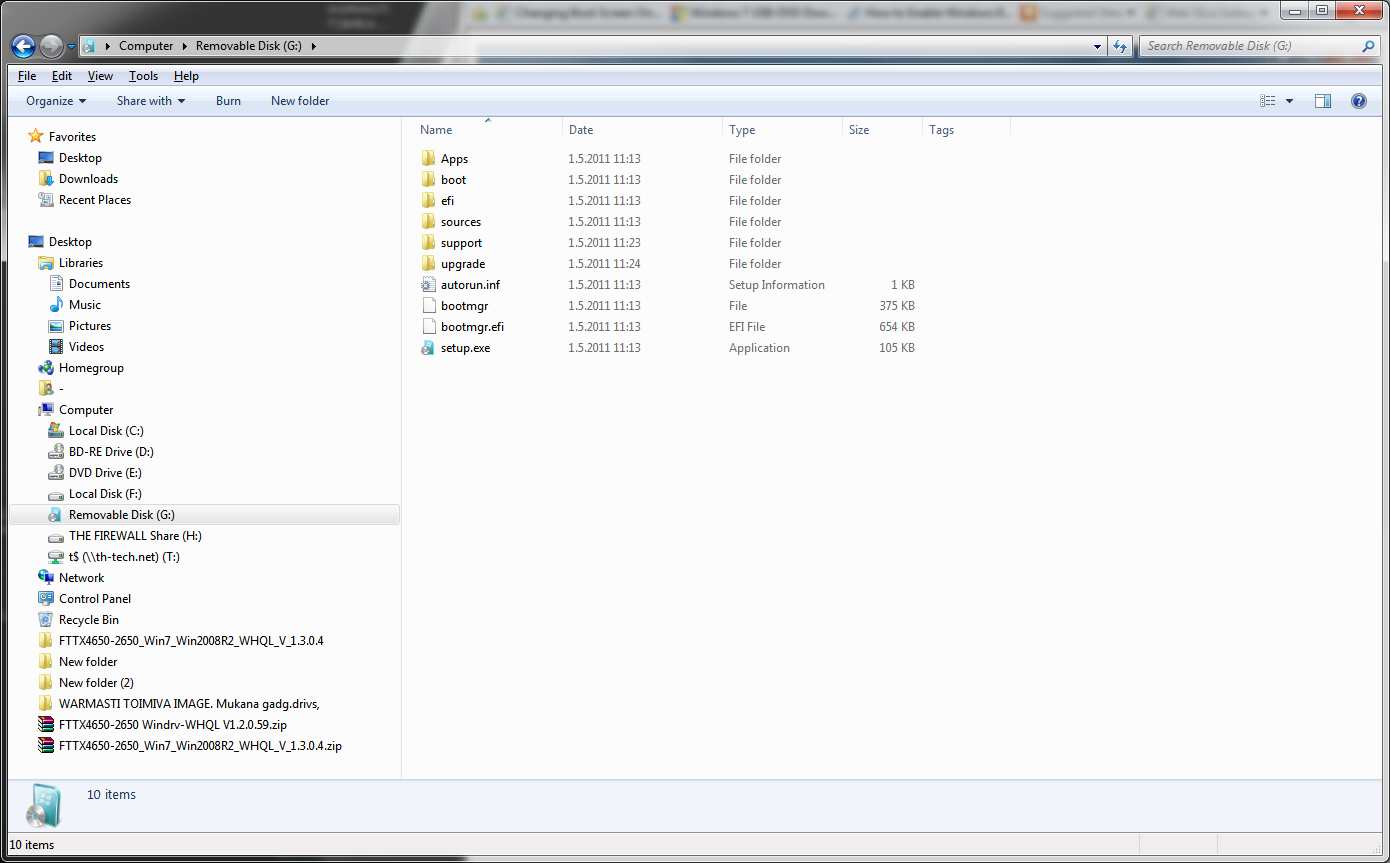
Task: Select THE FIREWALL Share (H:)
Action: (x=135, y=536)
